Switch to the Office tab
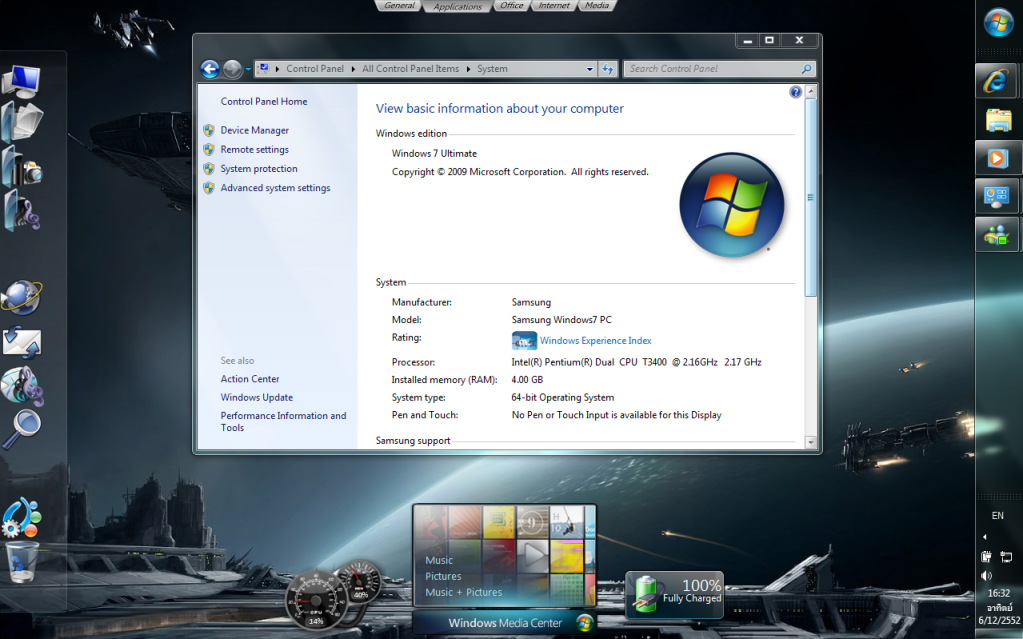Image resolution: width=1023 pixels, height=639 pixels. (512, 6)
